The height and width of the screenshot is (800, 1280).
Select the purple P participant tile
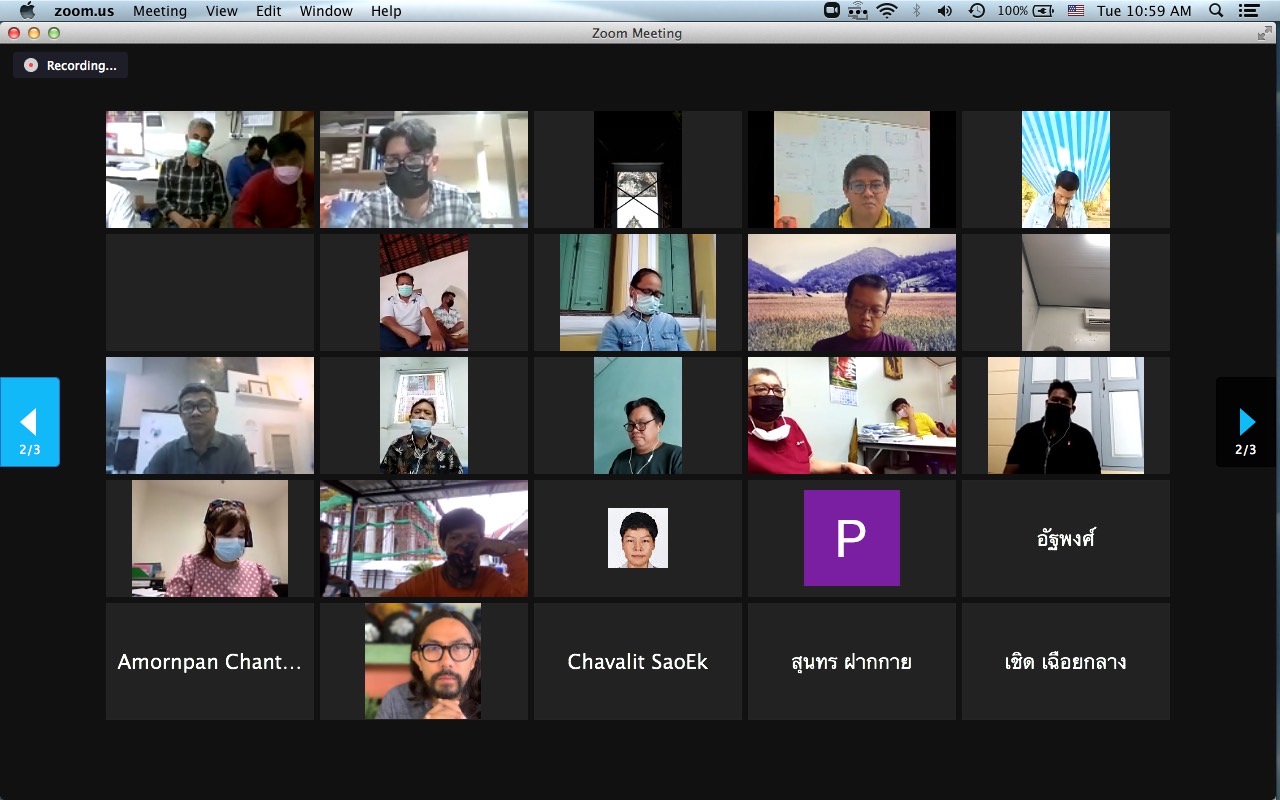pyautogui.click(x=852, y=538)
